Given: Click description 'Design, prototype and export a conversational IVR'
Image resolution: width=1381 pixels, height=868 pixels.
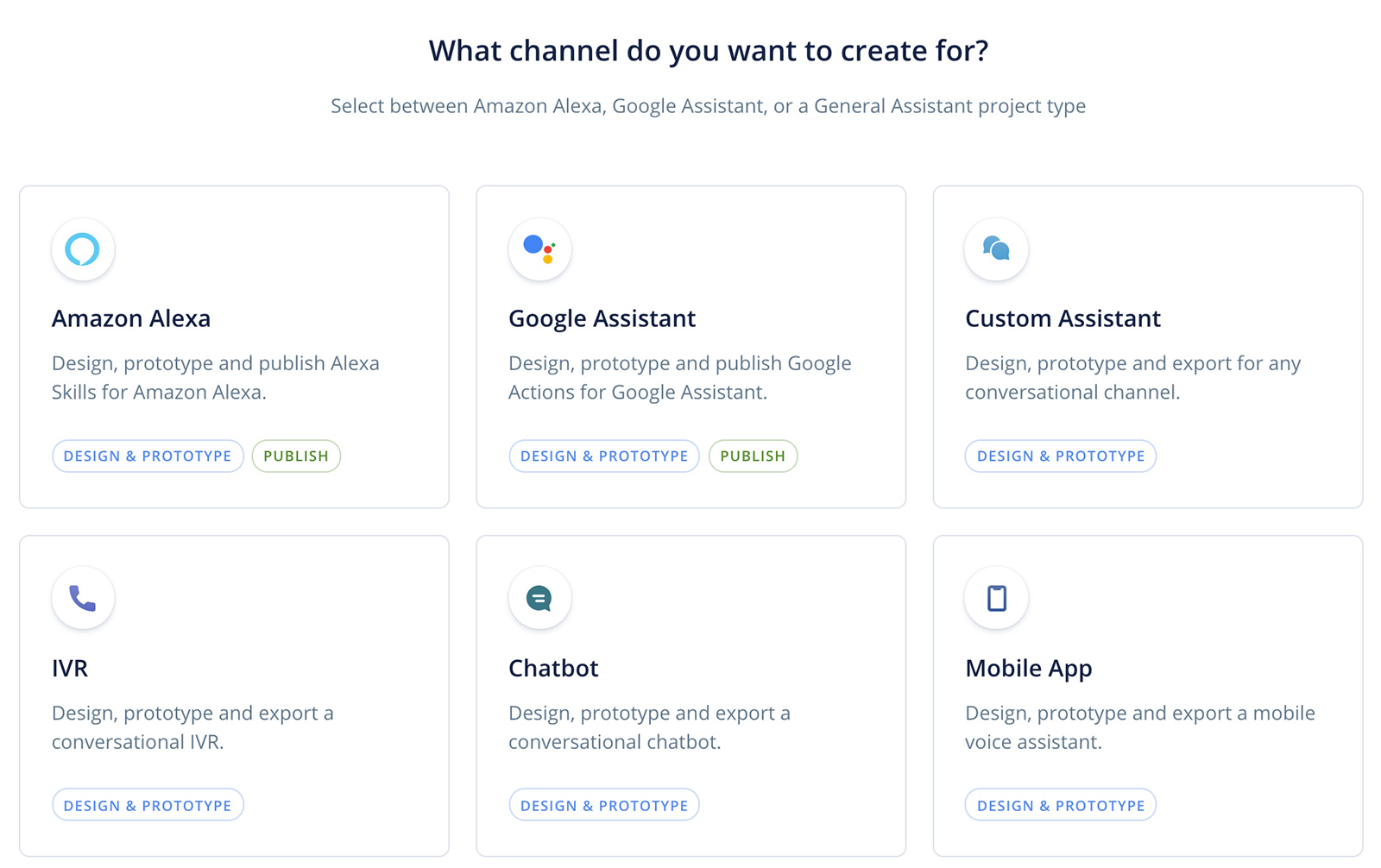Looking at the screenshot, I should tap(192, 727).
